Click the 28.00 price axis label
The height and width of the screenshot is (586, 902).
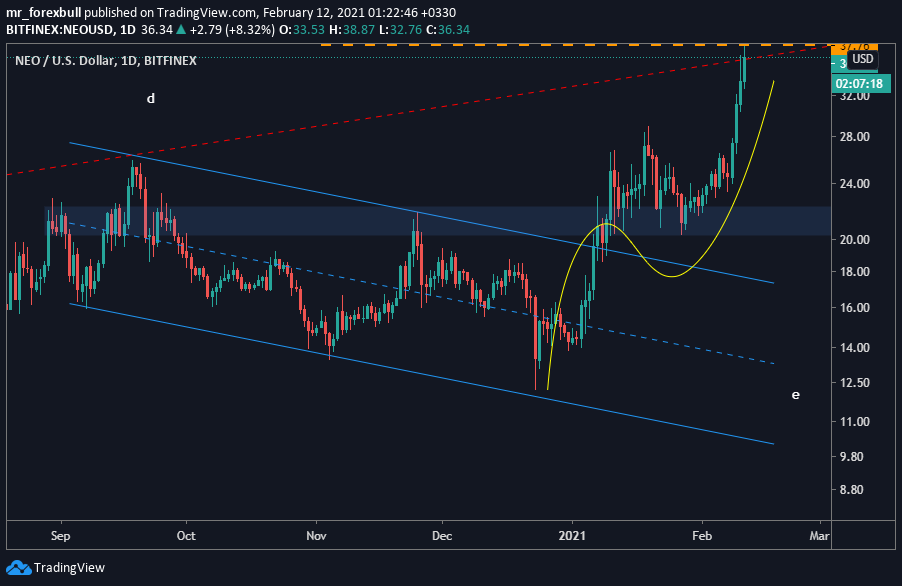click(855, 137)
